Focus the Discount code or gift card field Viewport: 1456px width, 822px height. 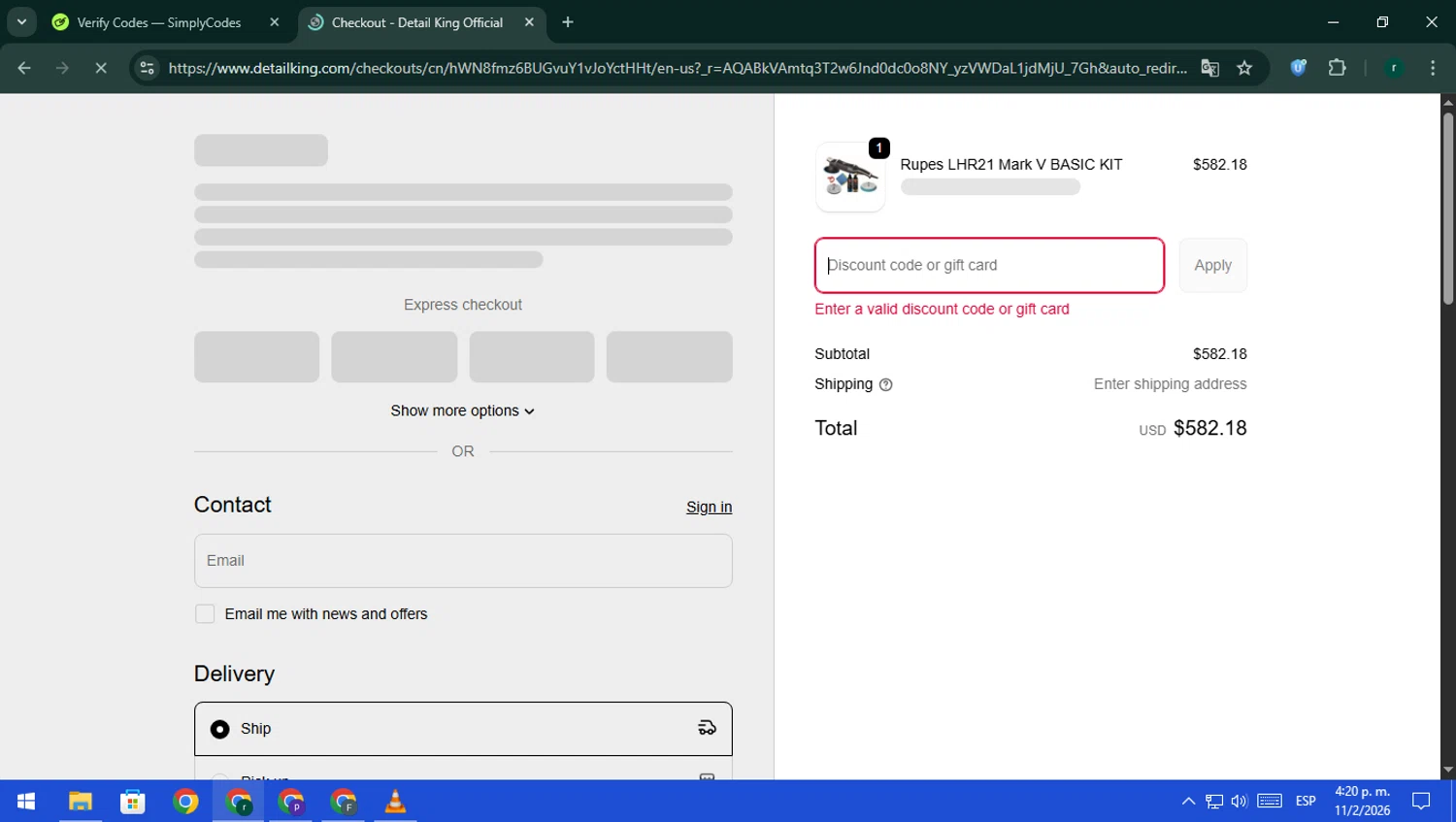[x=989, y=265]
